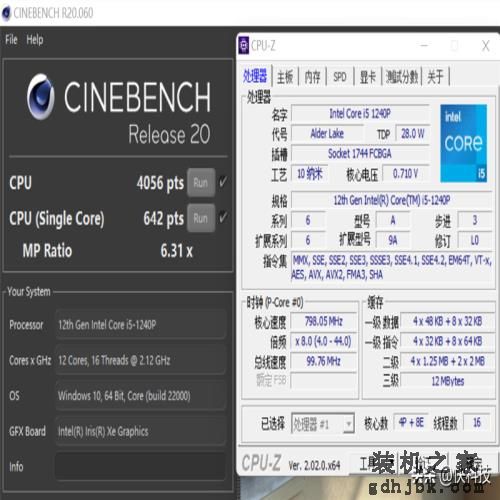Open the Help menu in Cinebench
Viewport: 500px width, 500px height.
coord(35,40)
